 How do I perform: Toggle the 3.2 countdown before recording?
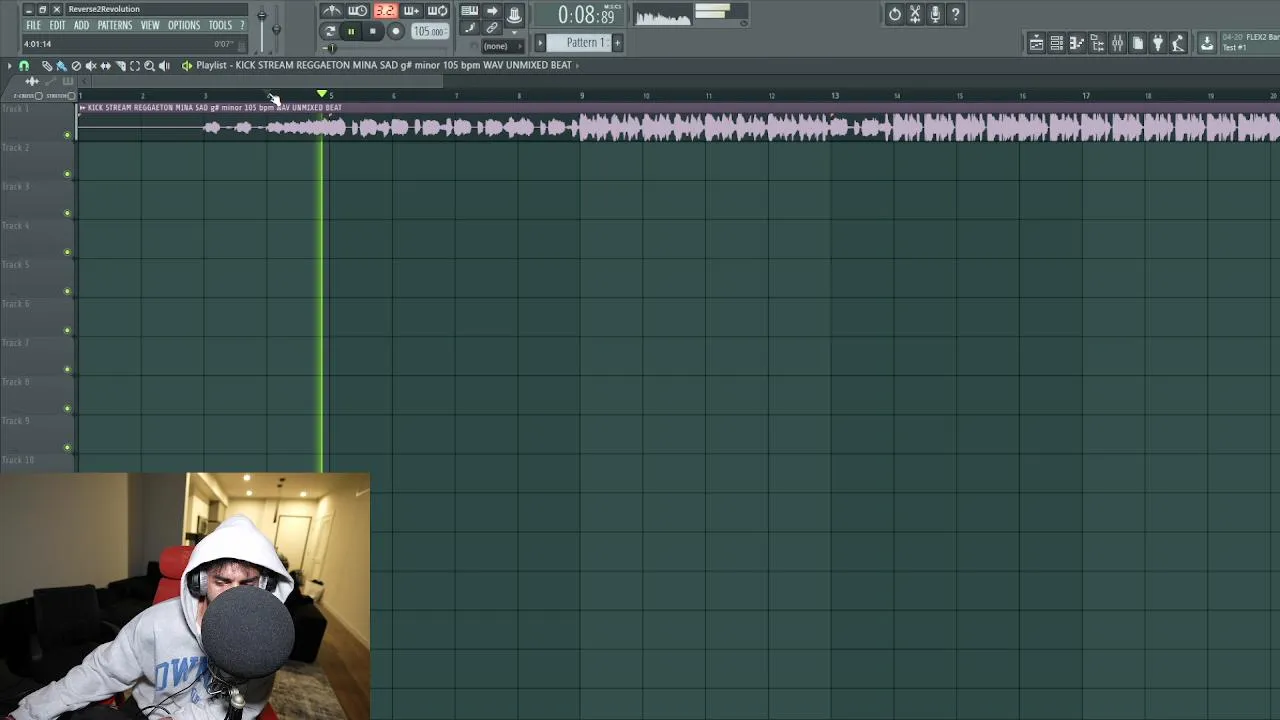point(385,10)
